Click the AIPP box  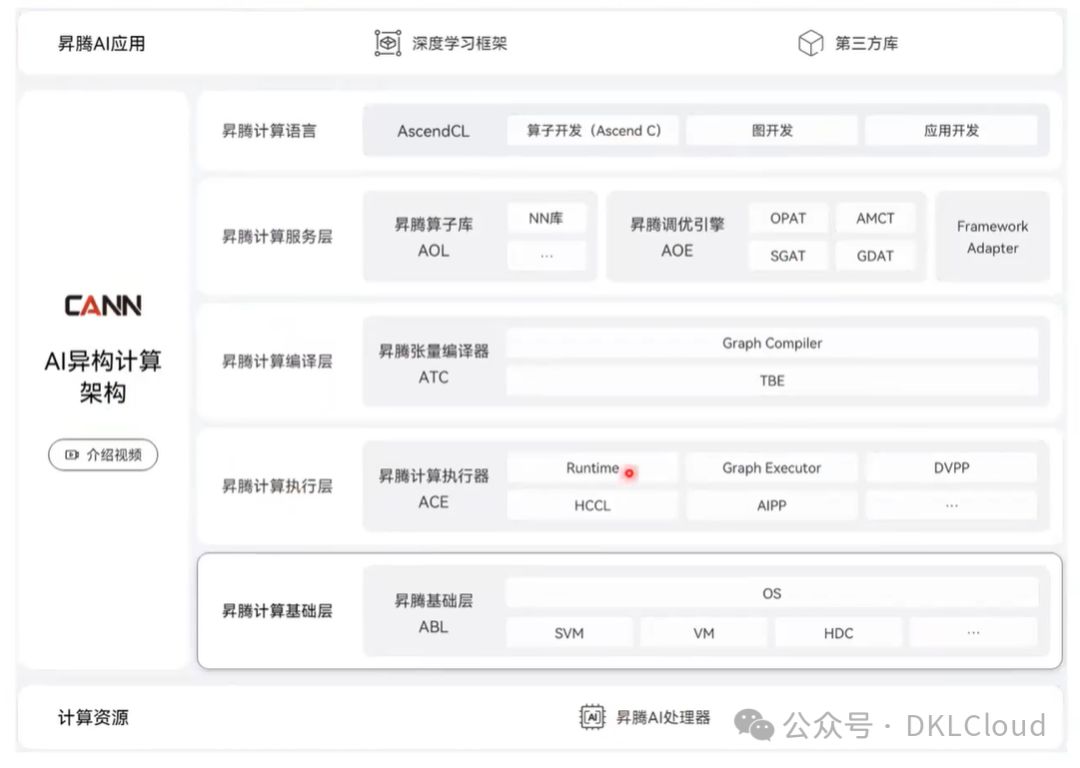[x=772, y=505]
